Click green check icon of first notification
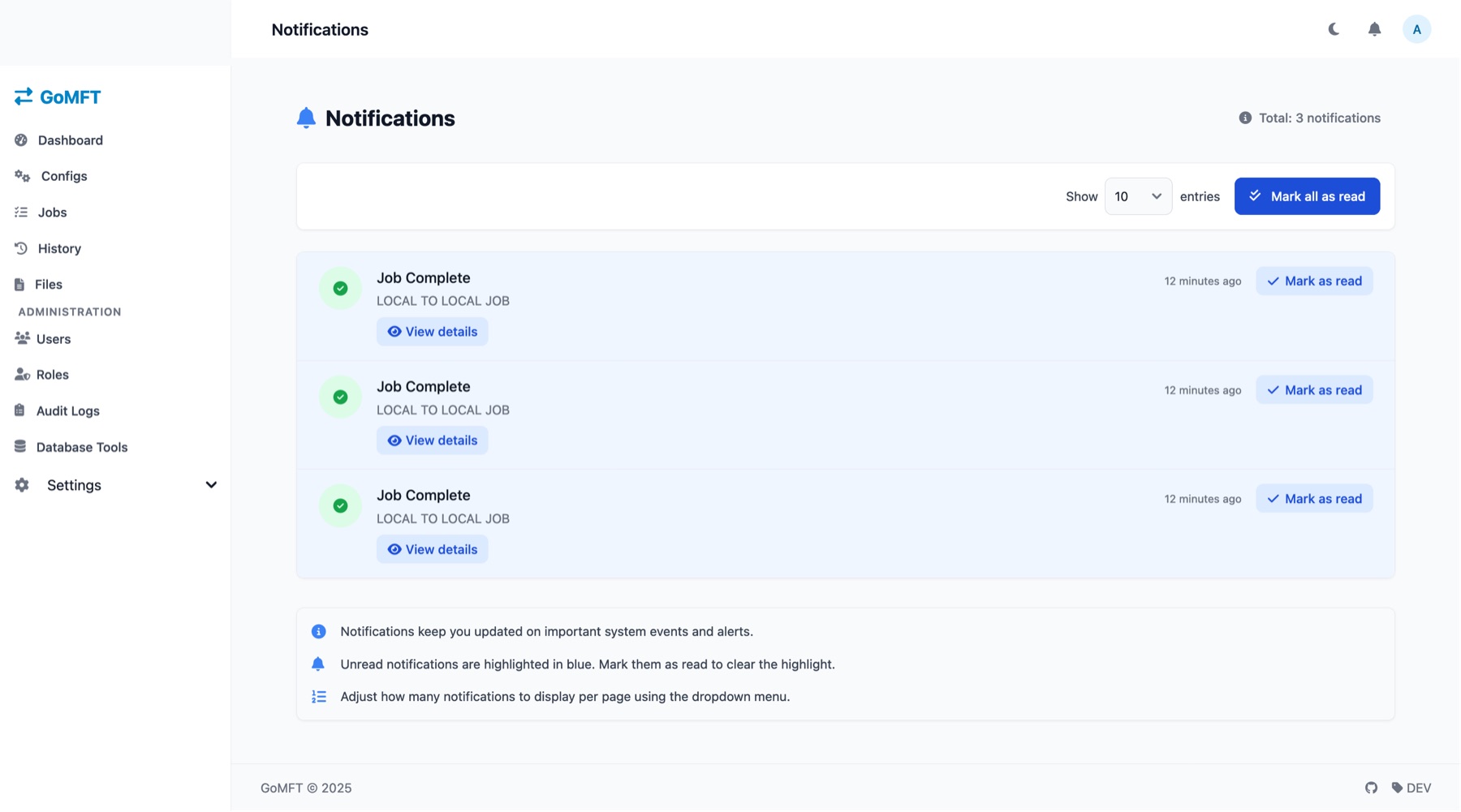 point(341,288)
